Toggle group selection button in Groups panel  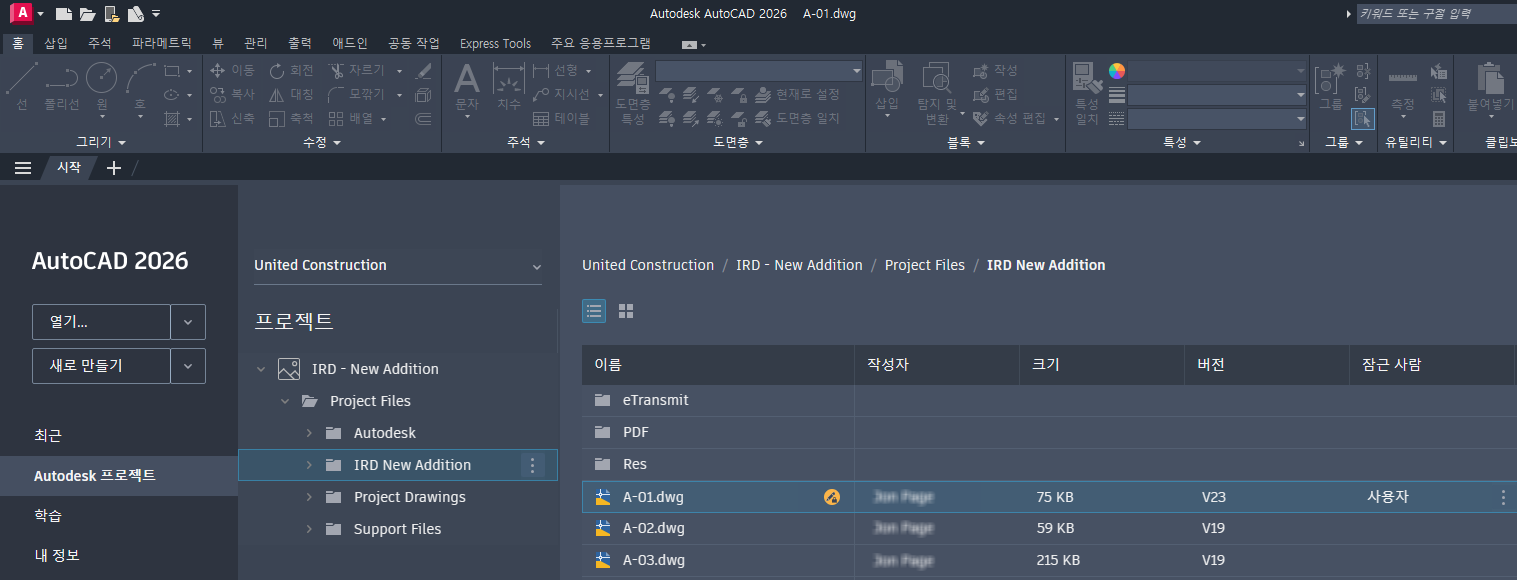[1362, 119]
